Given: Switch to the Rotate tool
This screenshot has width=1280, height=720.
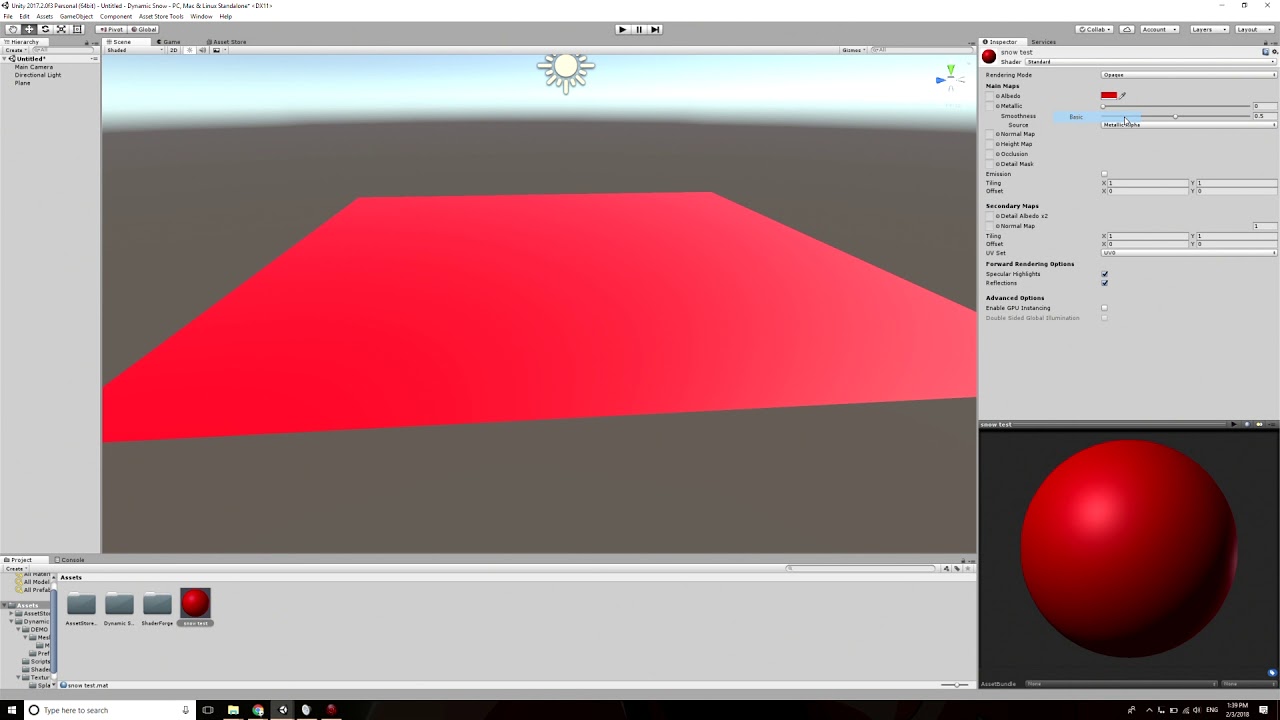Looking at the screenshot, I should pyautogui.click(x=45, y=29).
